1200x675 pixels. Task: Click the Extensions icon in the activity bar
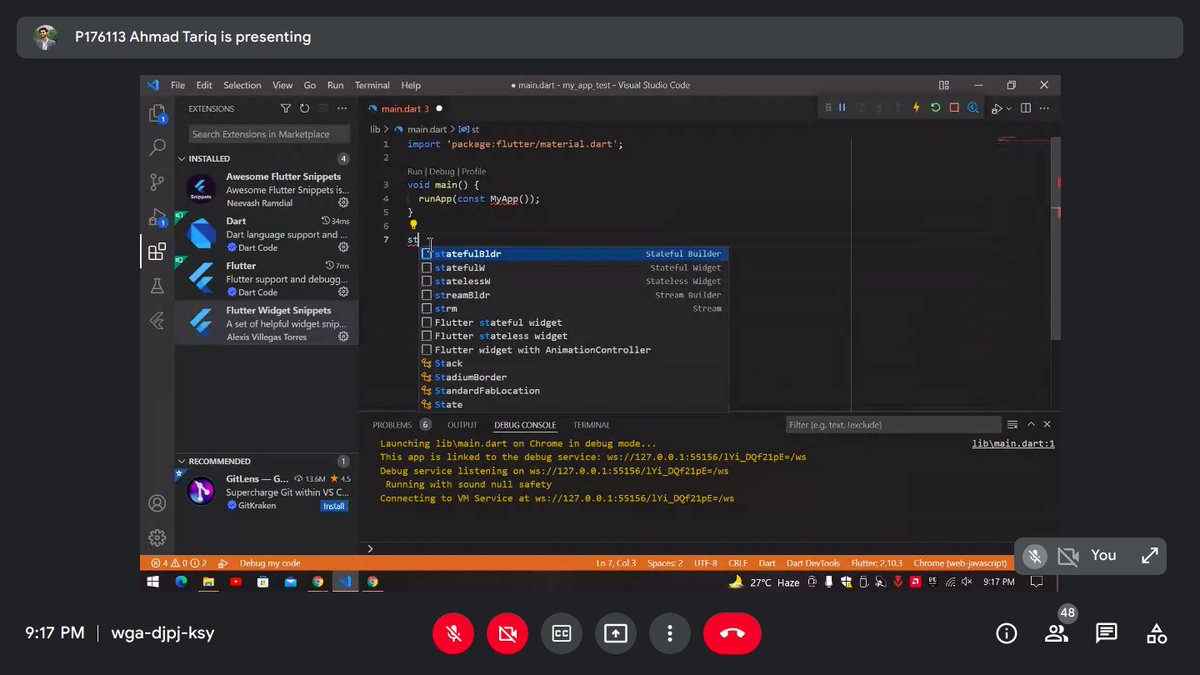point(157,251)
